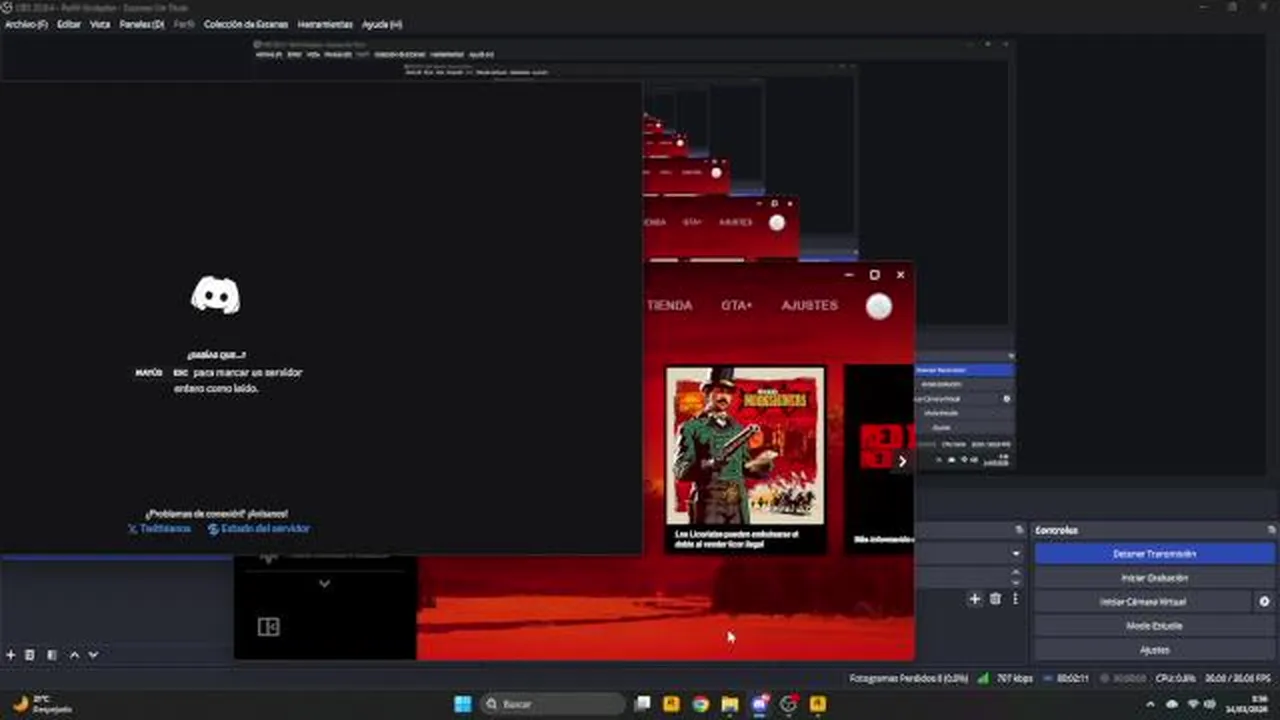
Task: Click the Moonshiners card caption text
Action: [737, 540]
